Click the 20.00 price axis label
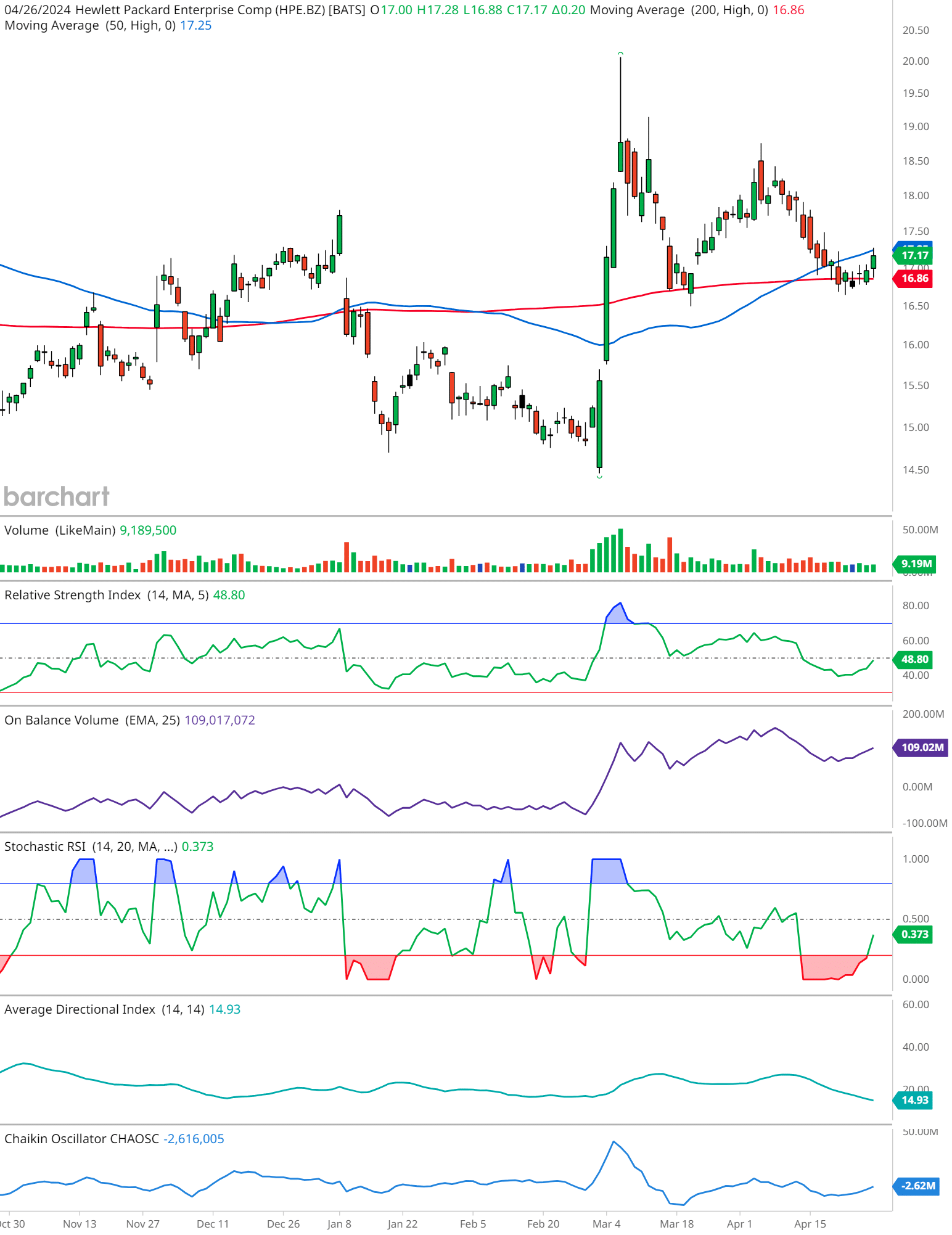Image resolution: width=952 pixels, height=1235 pixels. point(916,61)
